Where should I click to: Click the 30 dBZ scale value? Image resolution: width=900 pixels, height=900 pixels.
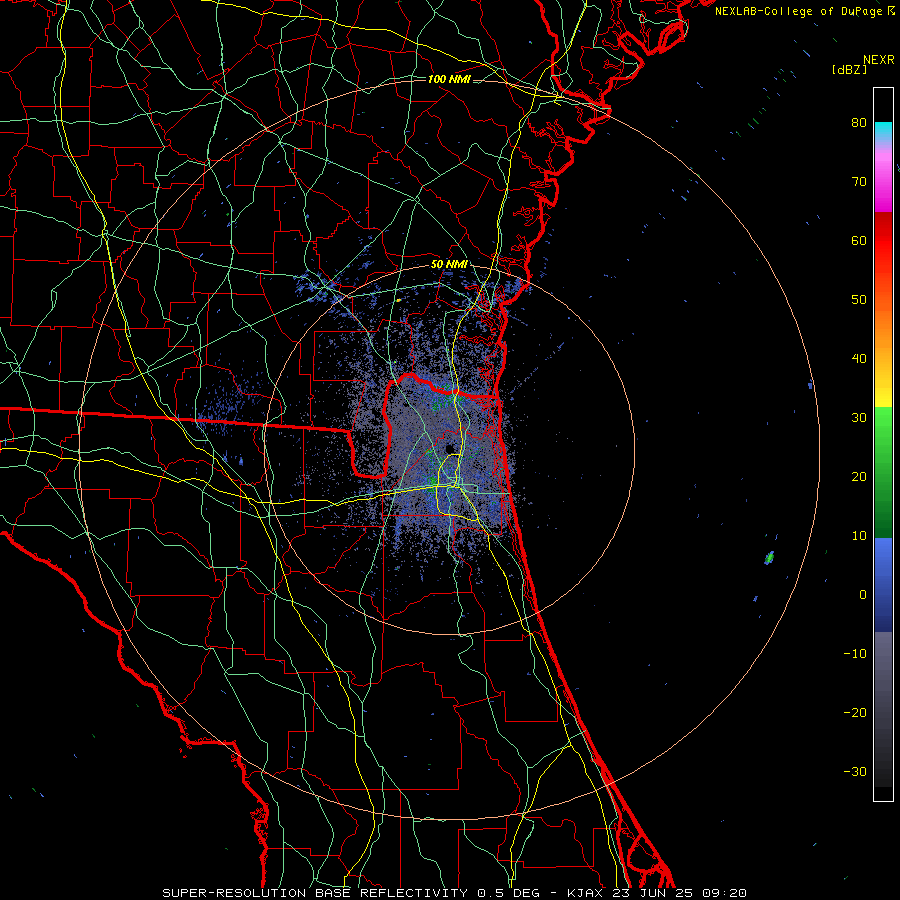pyautogui.click(x=859, y=417)
